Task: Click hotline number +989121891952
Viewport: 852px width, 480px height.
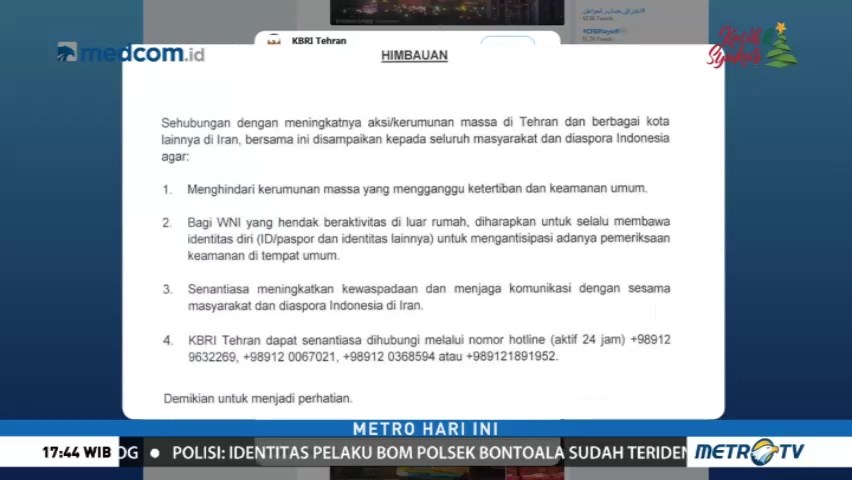Action: pos(511,357)
